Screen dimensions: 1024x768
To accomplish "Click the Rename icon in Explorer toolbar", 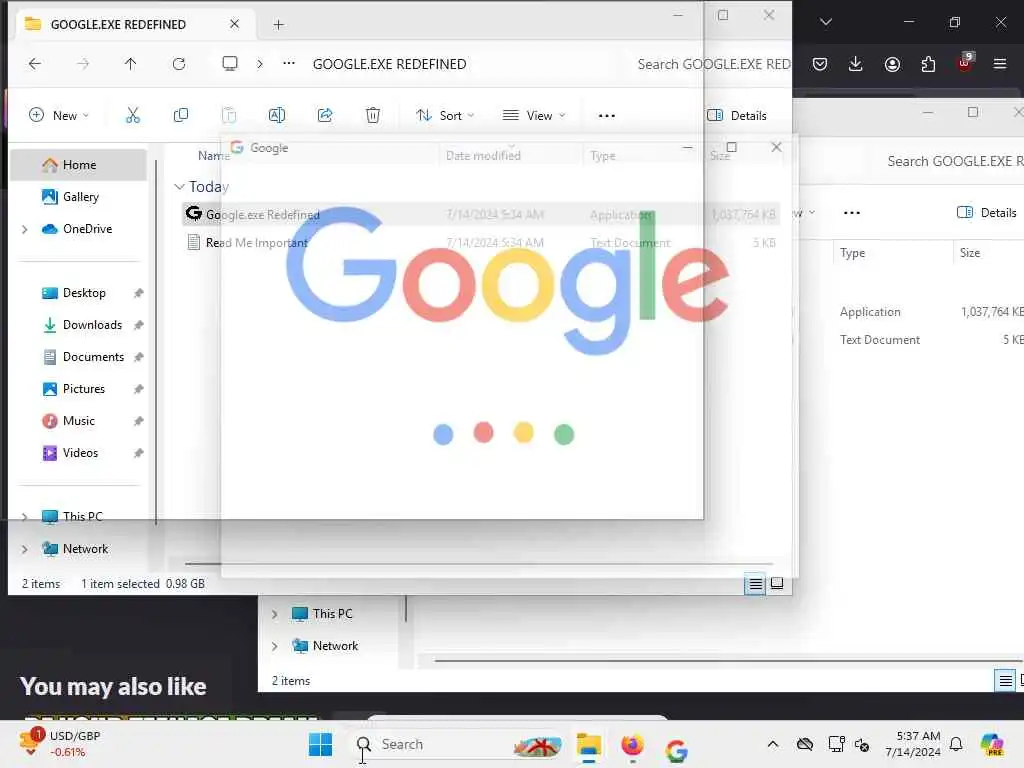I will click(277, 116).
